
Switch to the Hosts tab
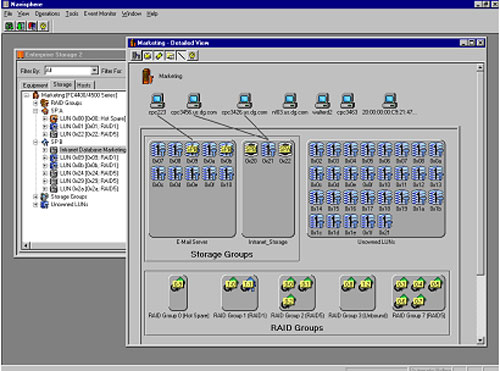coord(84,85)
